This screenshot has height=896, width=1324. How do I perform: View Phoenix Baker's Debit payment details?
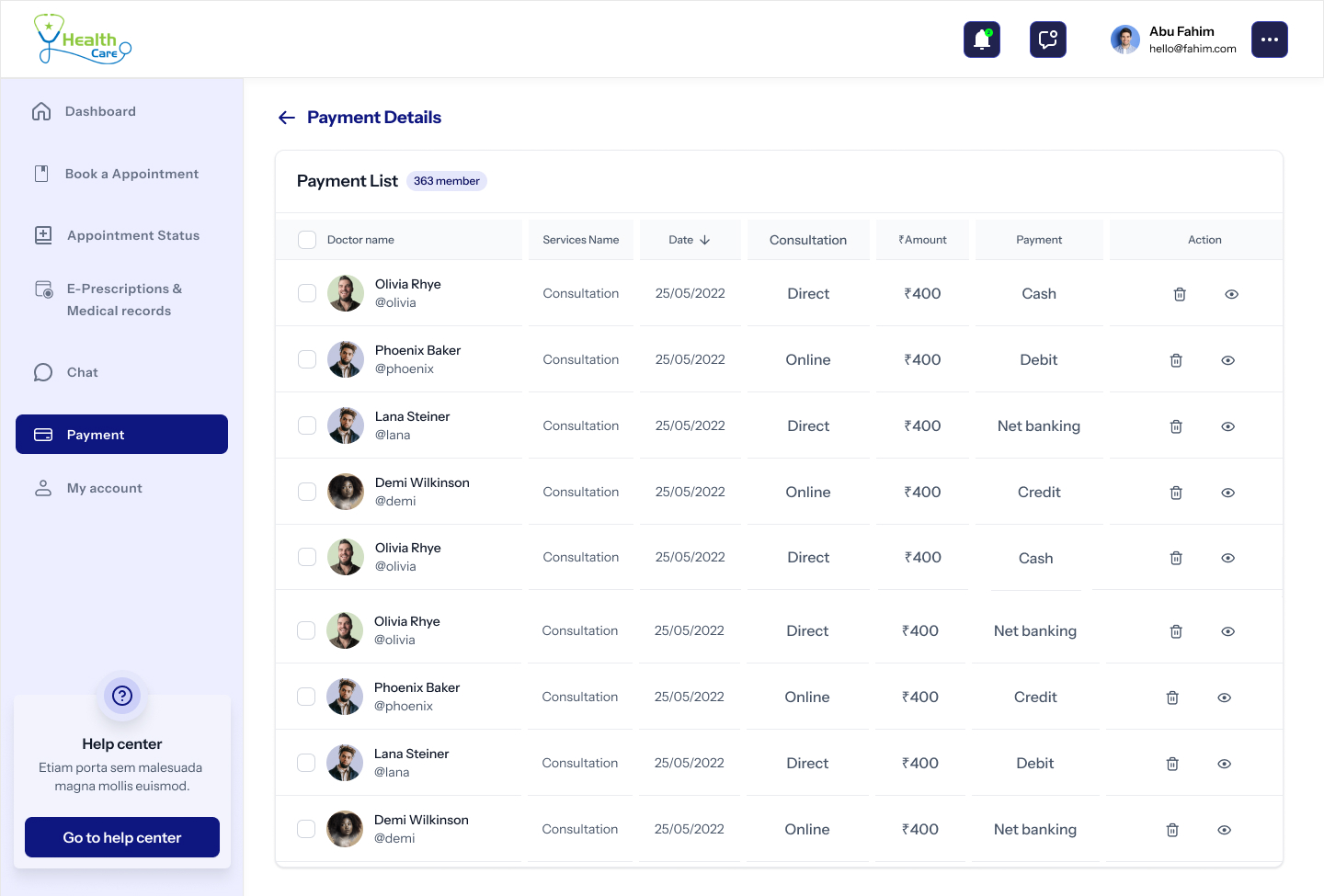pos(1228,360)
